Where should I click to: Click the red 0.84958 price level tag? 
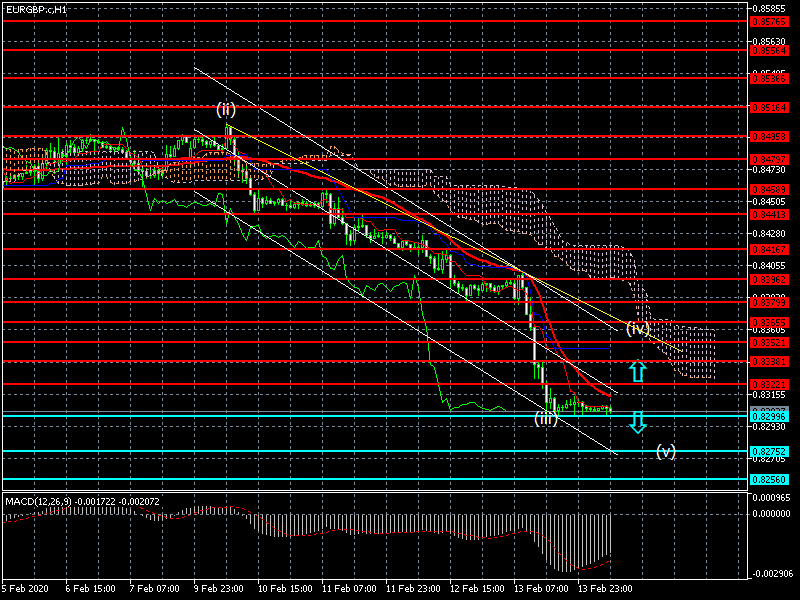[x=770, y=137]
